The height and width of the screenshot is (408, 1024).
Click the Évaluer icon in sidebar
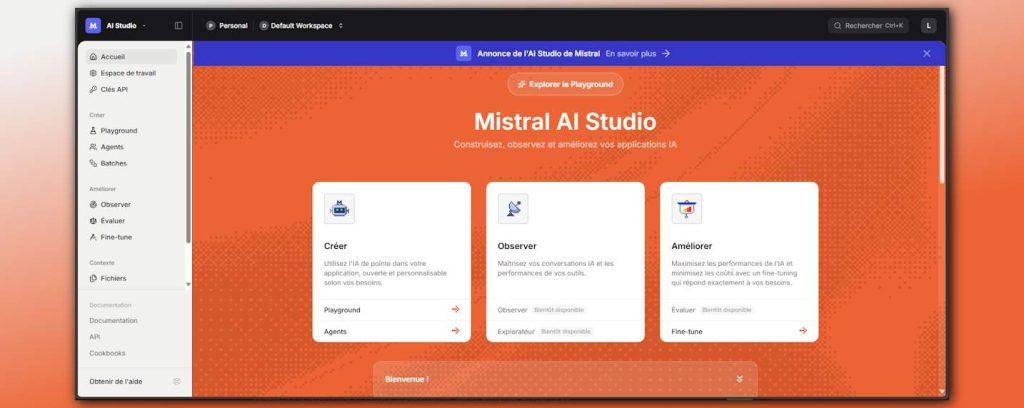pyautogui.click(x=93, y=221)
